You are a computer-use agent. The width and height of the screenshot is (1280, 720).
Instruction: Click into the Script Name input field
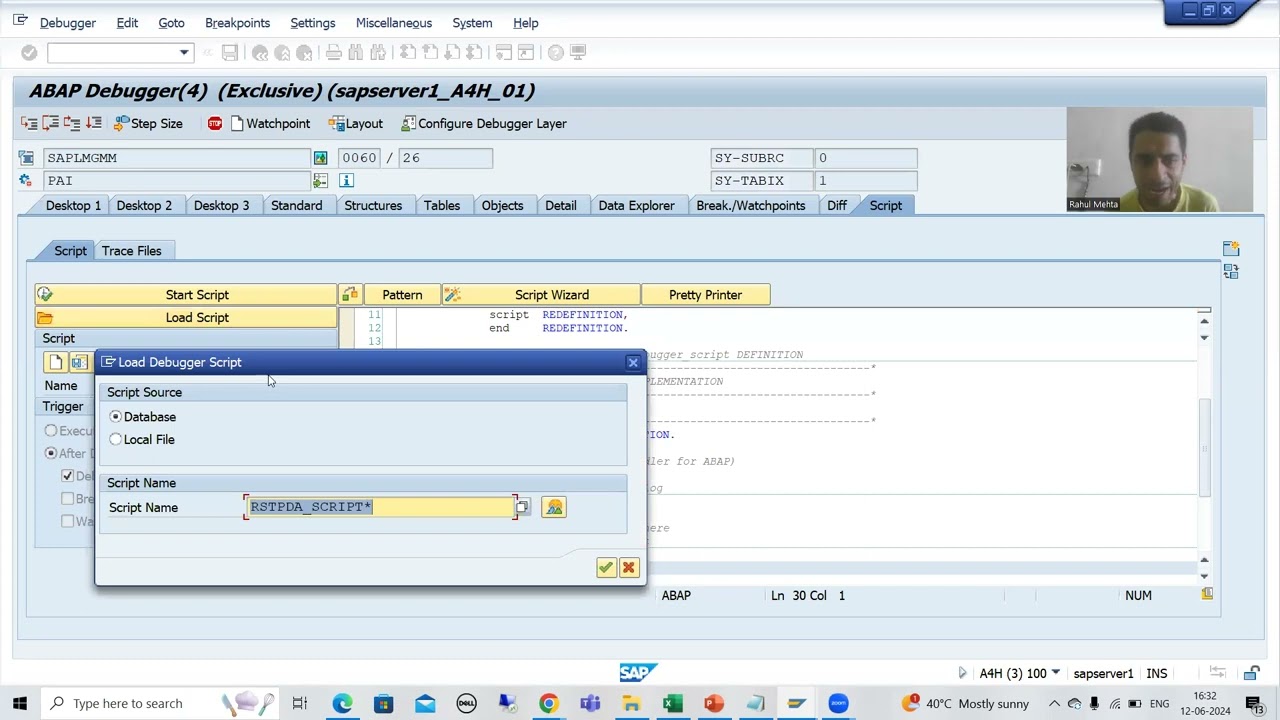[380, 507]
